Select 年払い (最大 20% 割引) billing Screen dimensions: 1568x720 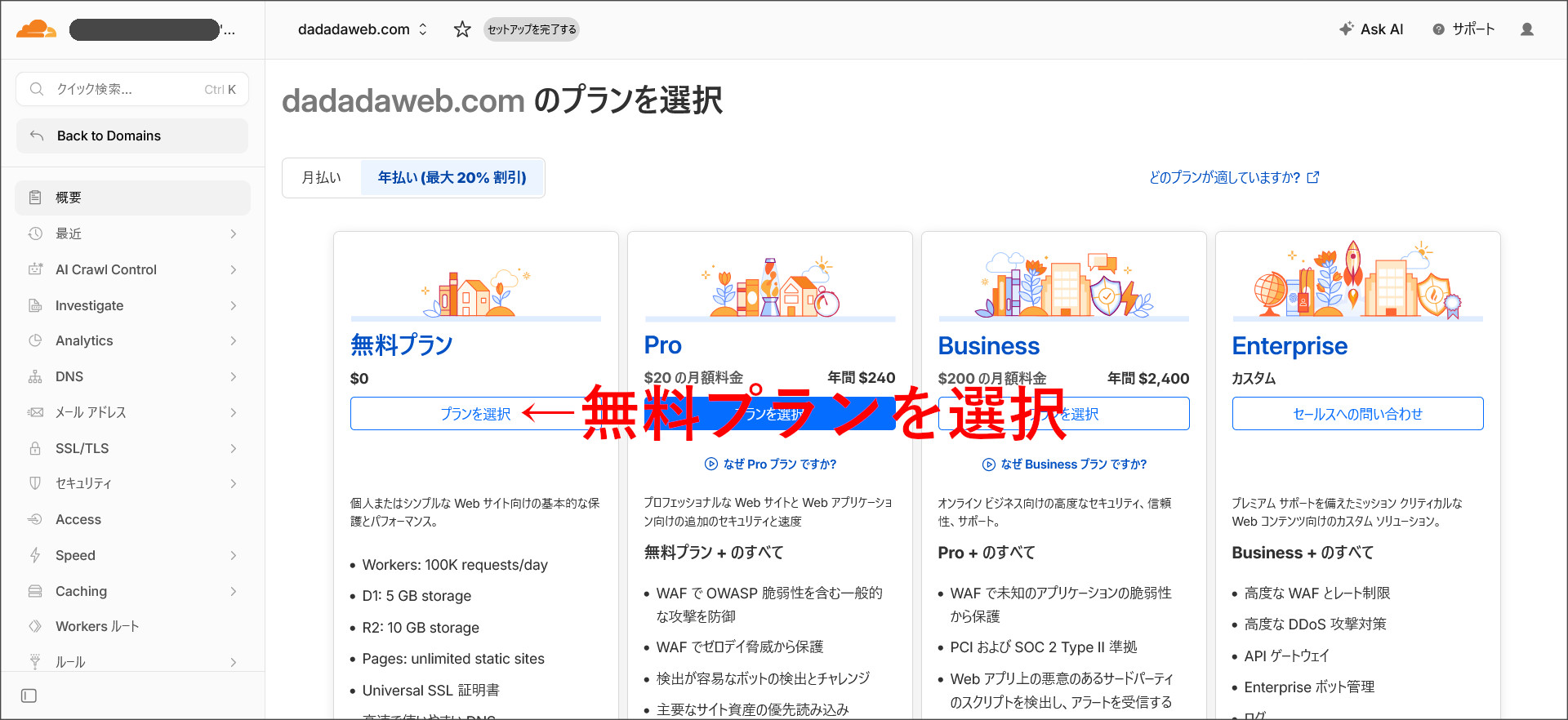click(x=452, y=177)
